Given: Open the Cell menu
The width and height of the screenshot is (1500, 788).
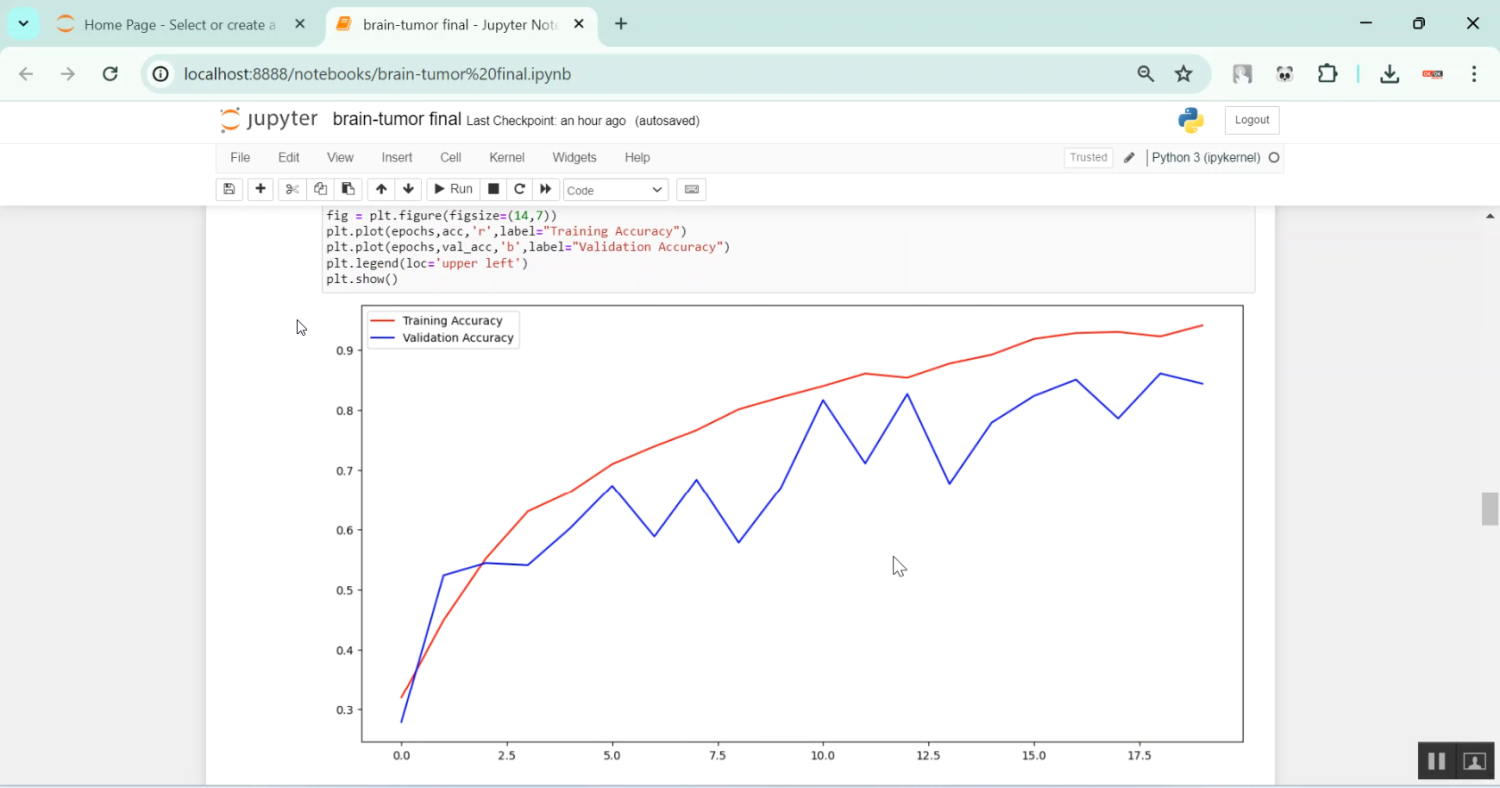Looking at the screenshot, I should pos(450,157).
